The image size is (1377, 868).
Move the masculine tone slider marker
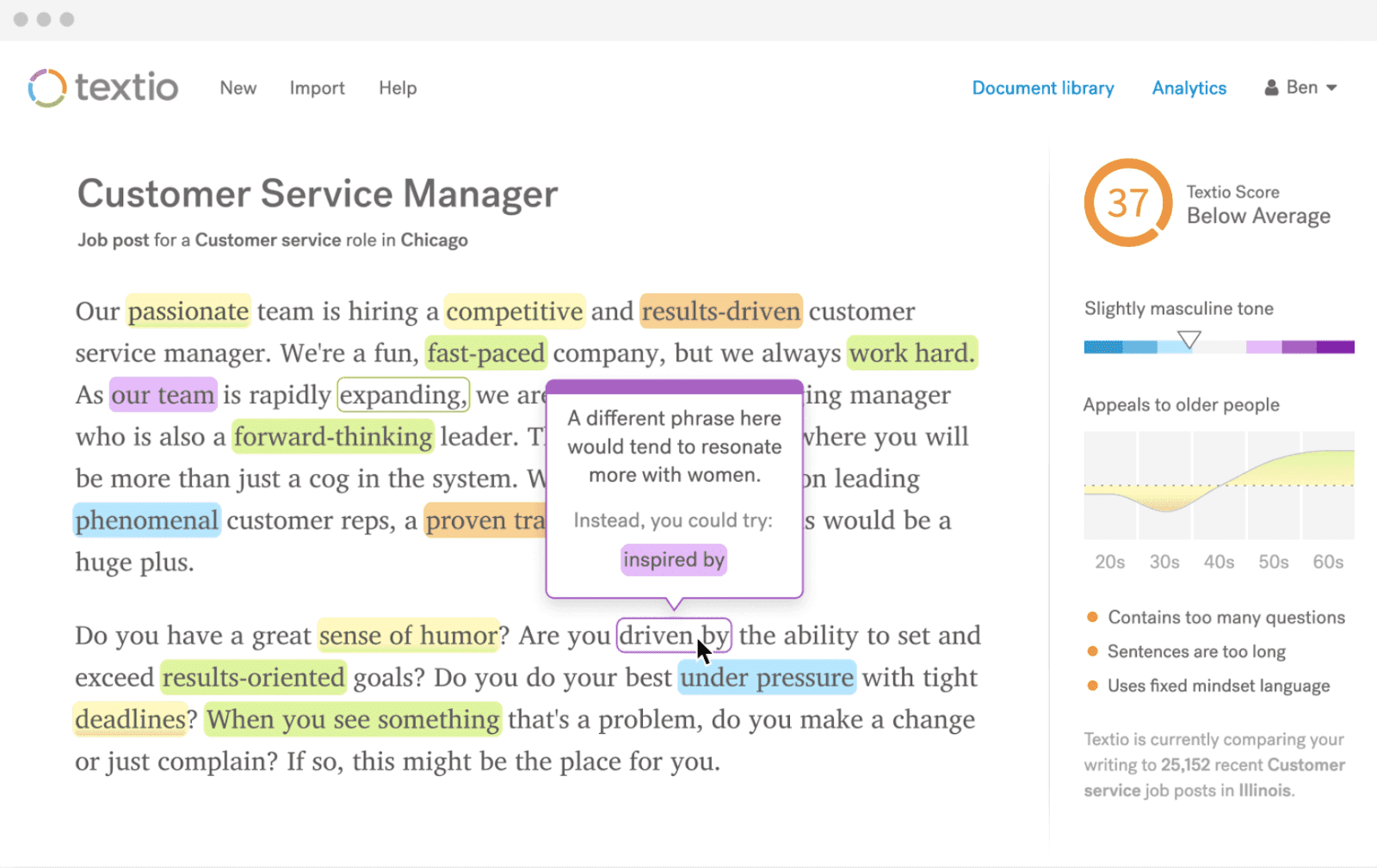(x=1190, y=339)
